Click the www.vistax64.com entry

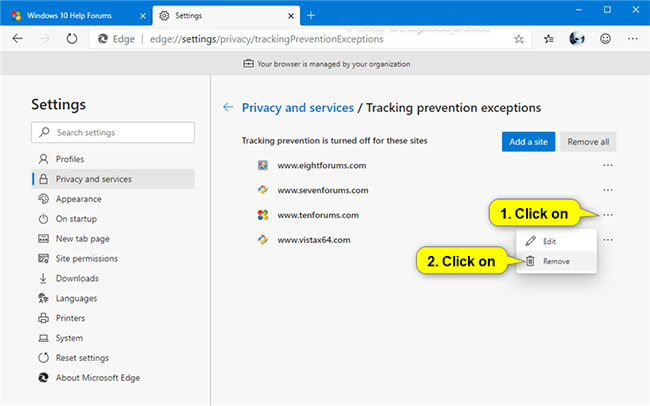[x=314, y=240]
